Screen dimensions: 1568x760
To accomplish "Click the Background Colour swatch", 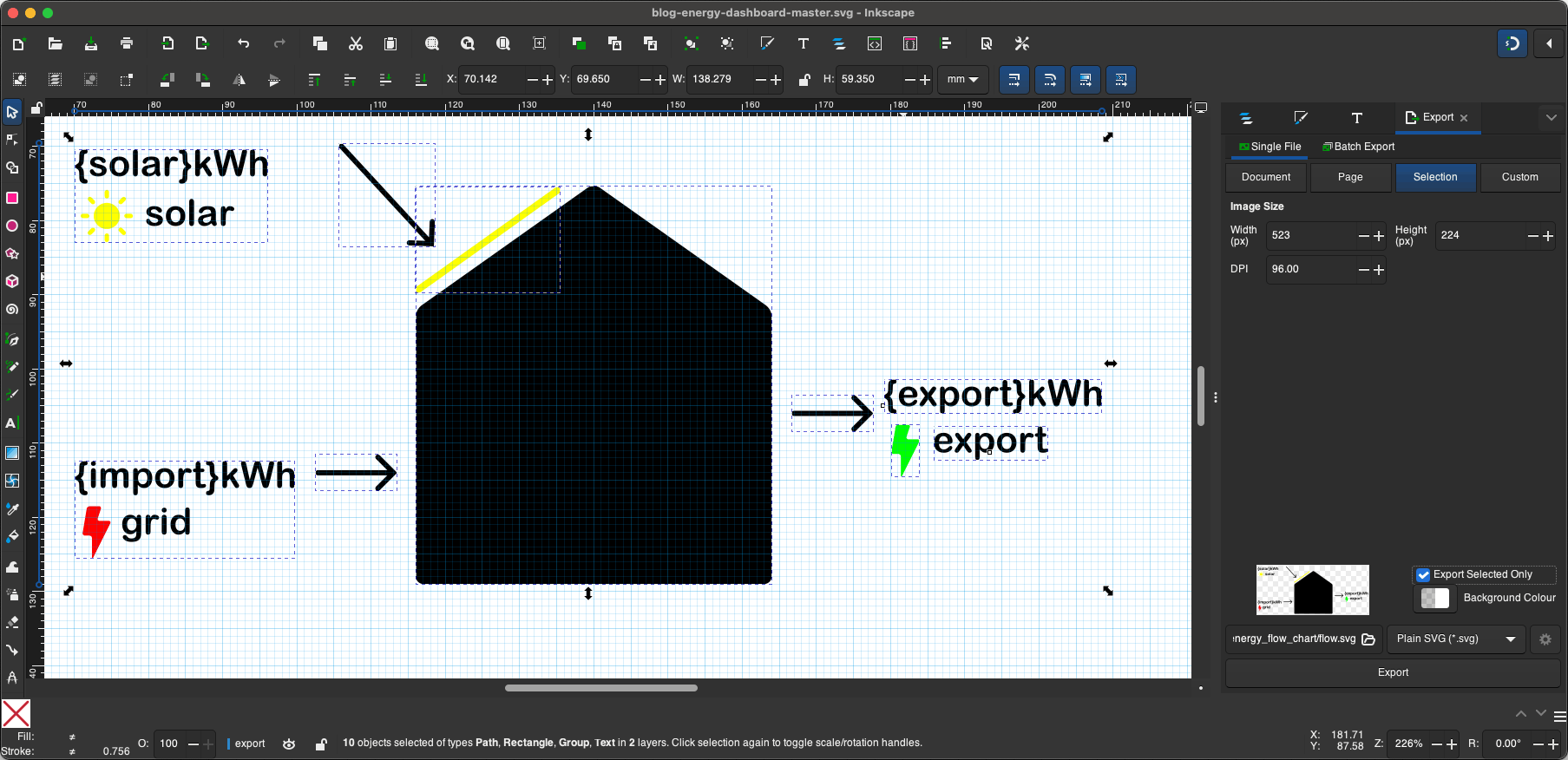I will (1434, 598).
